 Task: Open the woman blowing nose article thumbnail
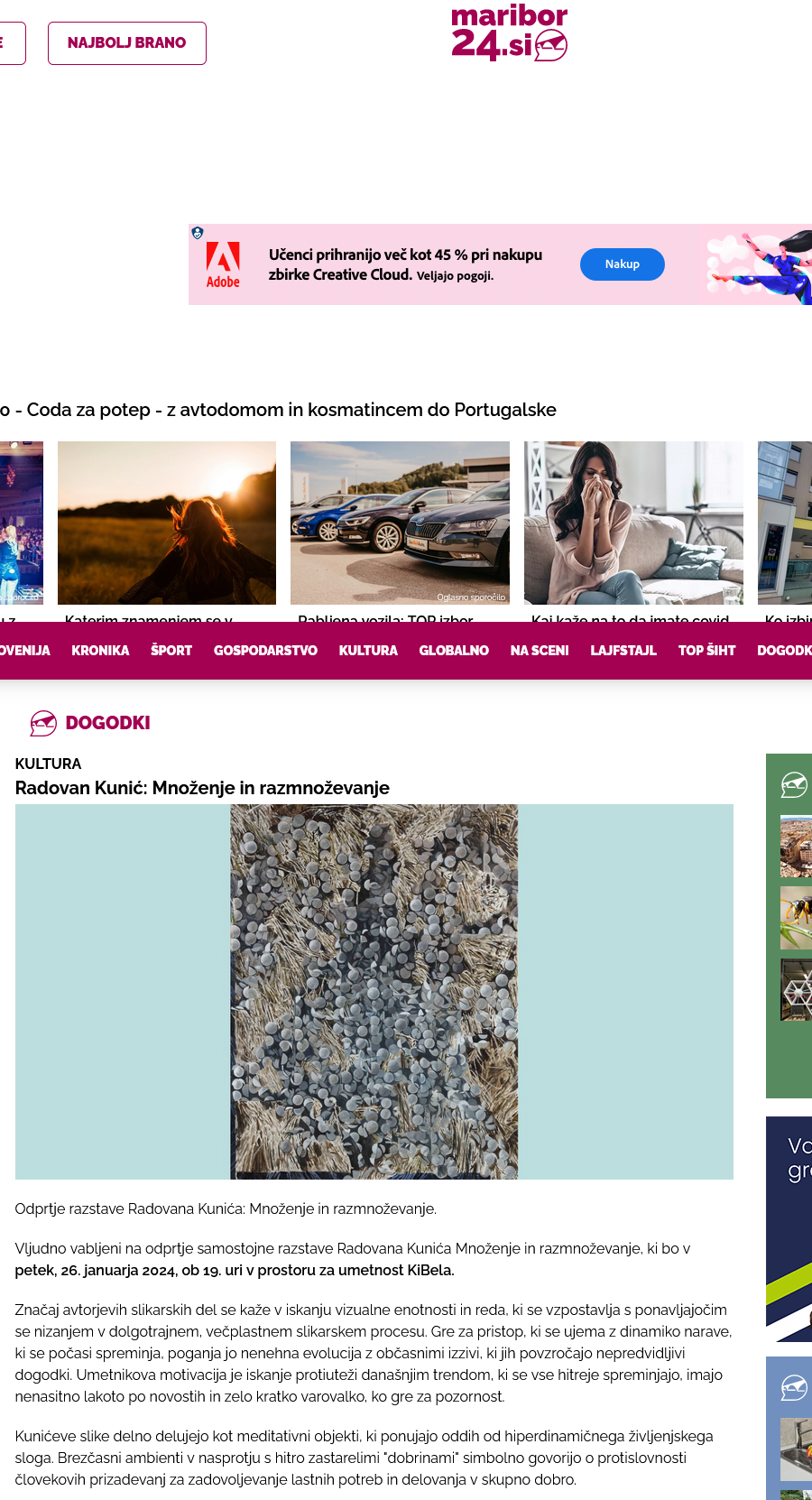(x=633, y=523)
